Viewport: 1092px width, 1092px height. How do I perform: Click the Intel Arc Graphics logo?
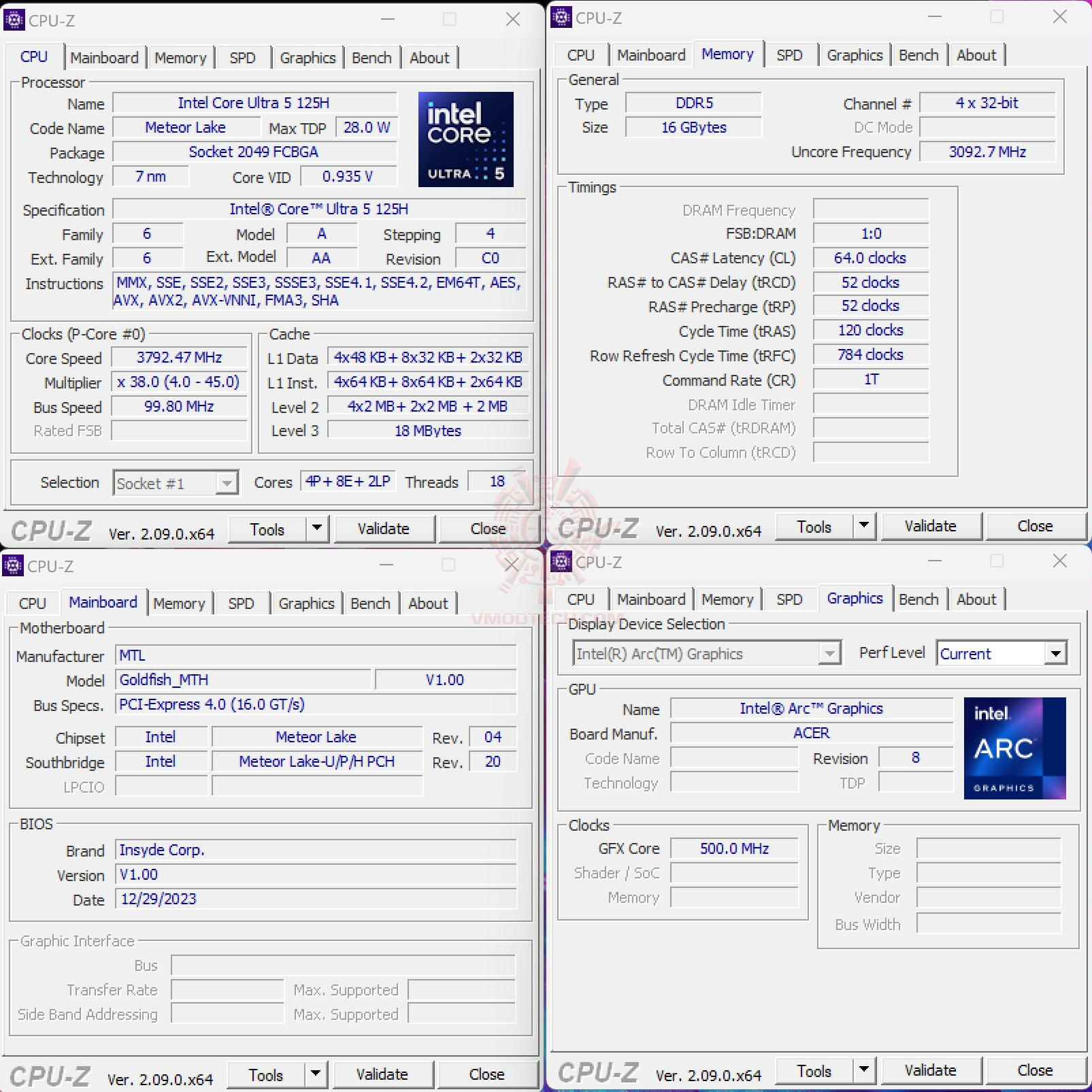pyautogui.click(x=1014, y=748)
